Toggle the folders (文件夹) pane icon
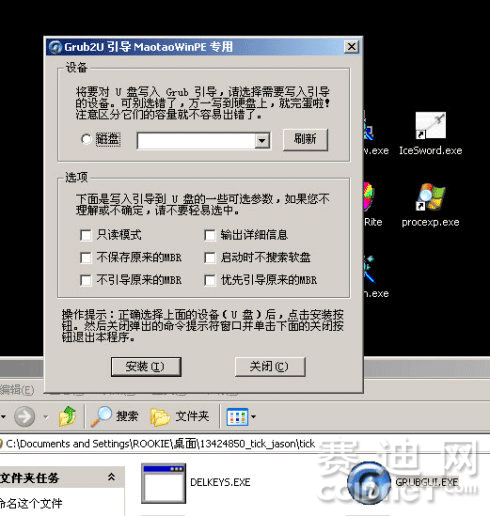The height and width of the screenshot is (516, 490). (160, 417)
